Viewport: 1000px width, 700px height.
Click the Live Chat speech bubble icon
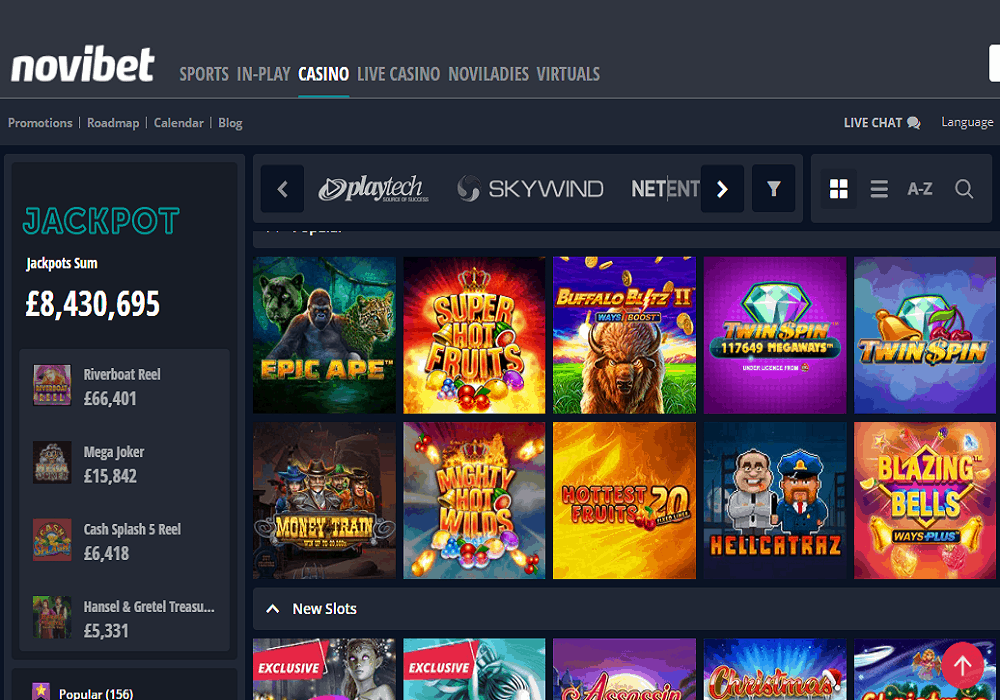pos(914,122)
